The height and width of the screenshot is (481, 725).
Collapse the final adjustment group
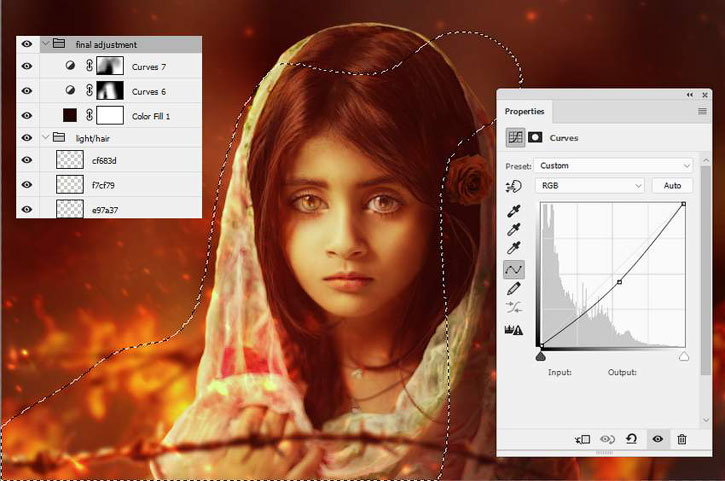(46, 44)
